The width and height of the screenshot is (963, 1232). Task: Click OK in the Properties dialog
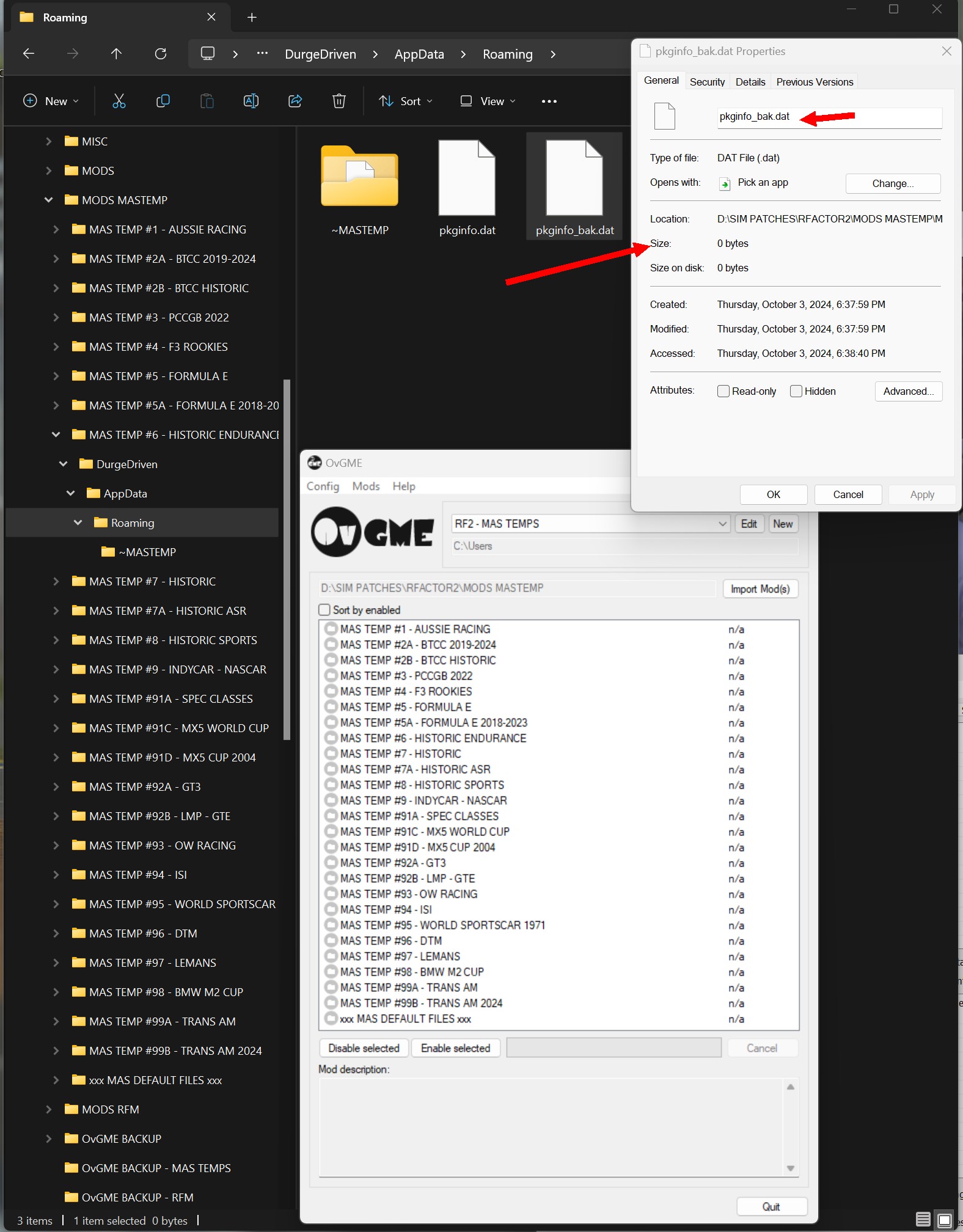[774, 494]
